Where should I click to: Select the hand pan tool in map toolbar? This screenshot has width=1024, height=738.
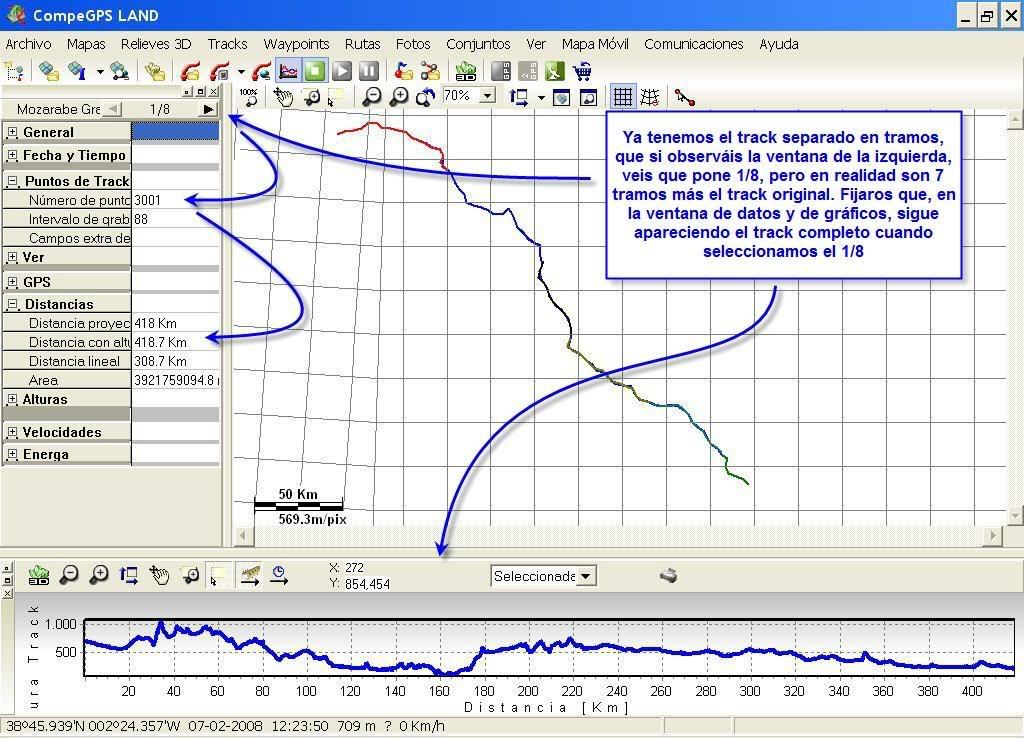point(283,97)
